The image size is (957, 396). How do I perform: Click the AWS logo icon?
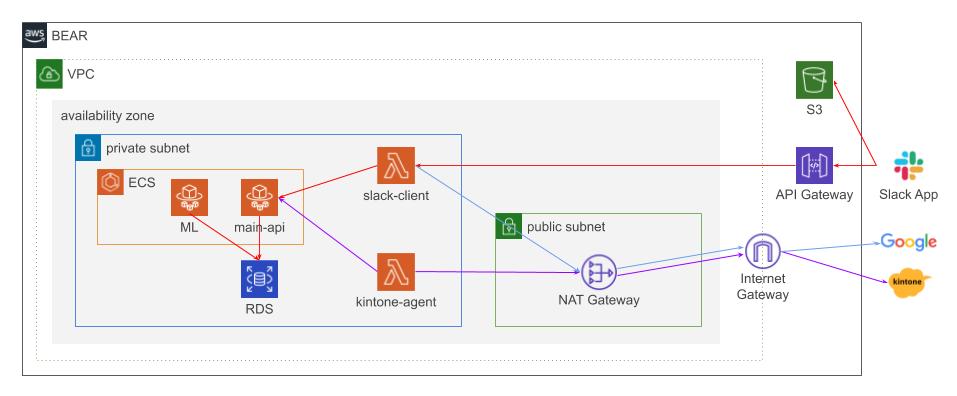point(35,35)
